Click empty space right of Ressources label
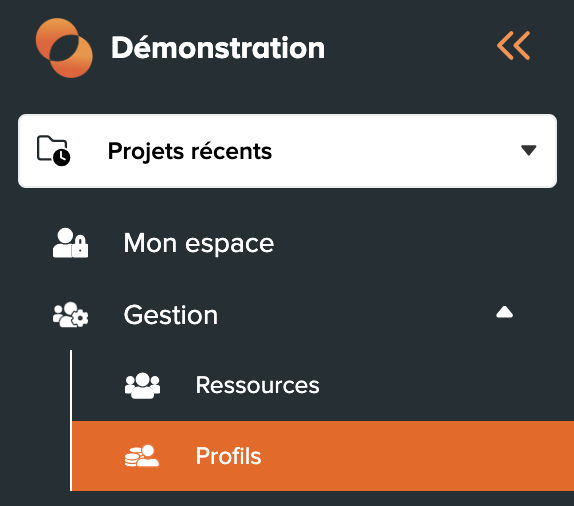The height and width of the screenshot is (506, 574). 439,386
